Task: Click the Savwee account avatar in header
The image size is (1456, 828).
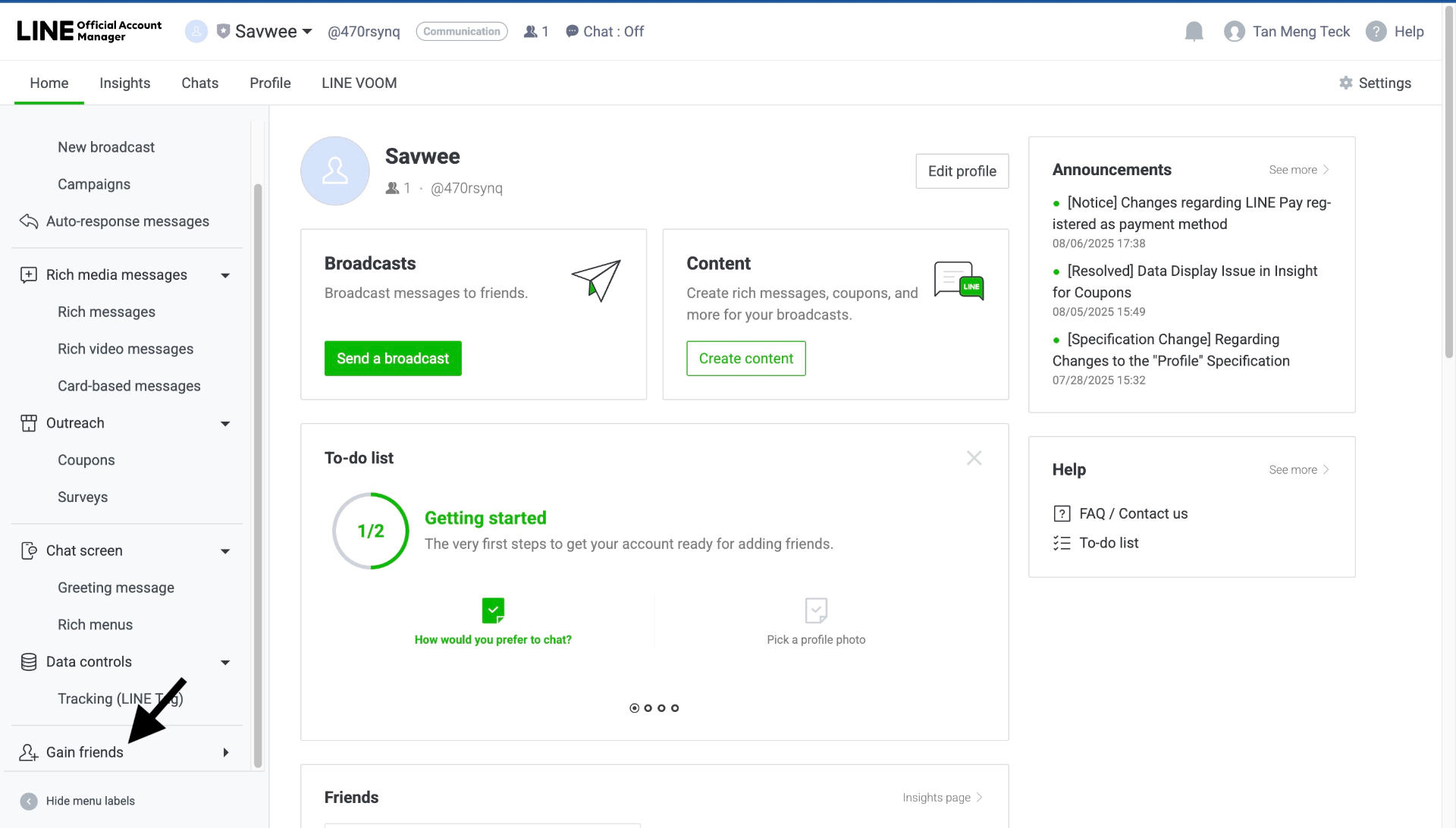Action: tap(196, 31)
